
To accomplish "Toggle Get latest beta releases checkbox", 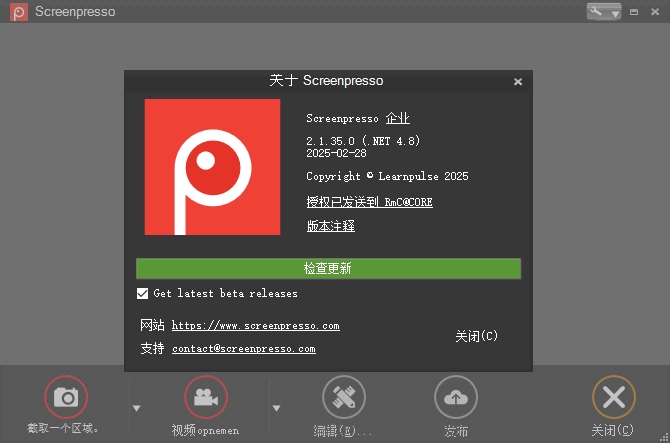I will click(x=142, y=293).
